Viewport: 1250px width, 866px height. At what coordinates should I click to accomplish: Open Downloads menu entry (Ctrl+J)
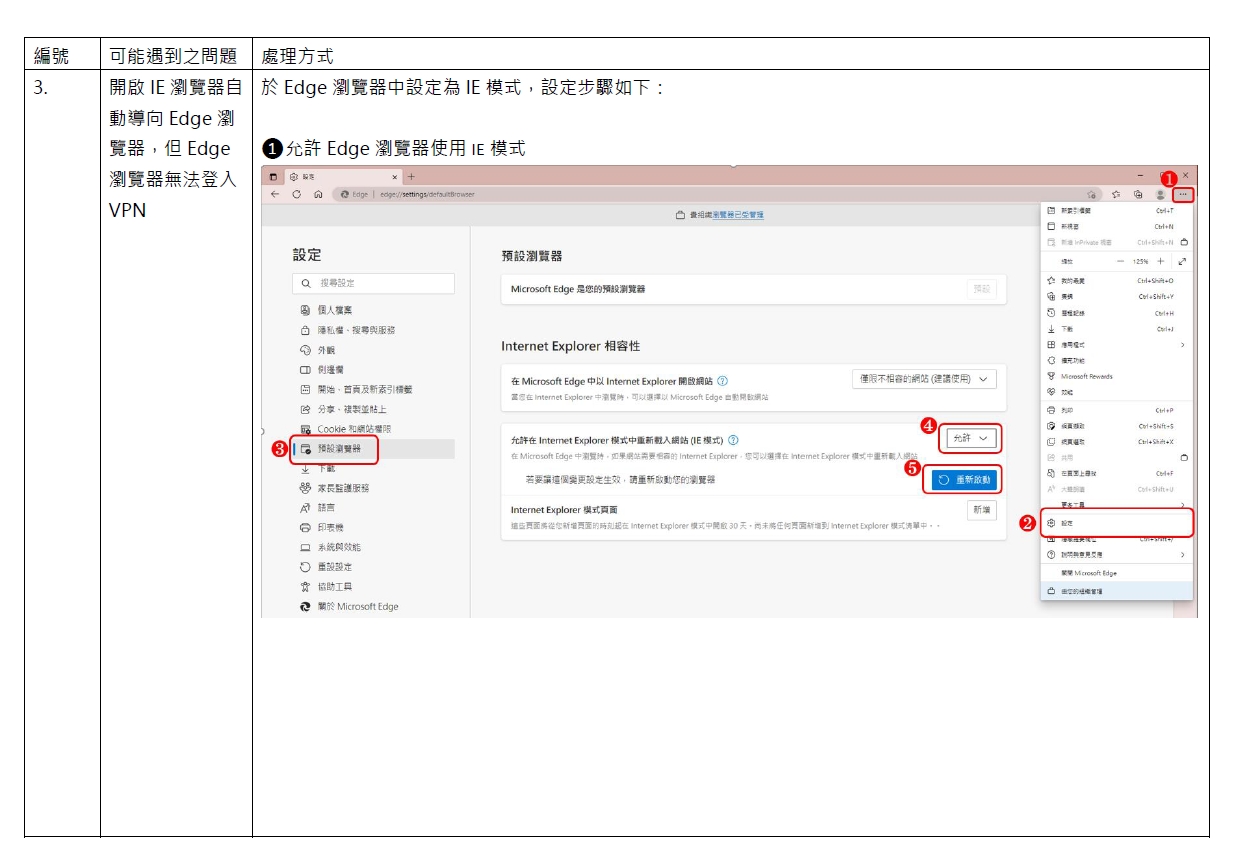pos(1116,329)
